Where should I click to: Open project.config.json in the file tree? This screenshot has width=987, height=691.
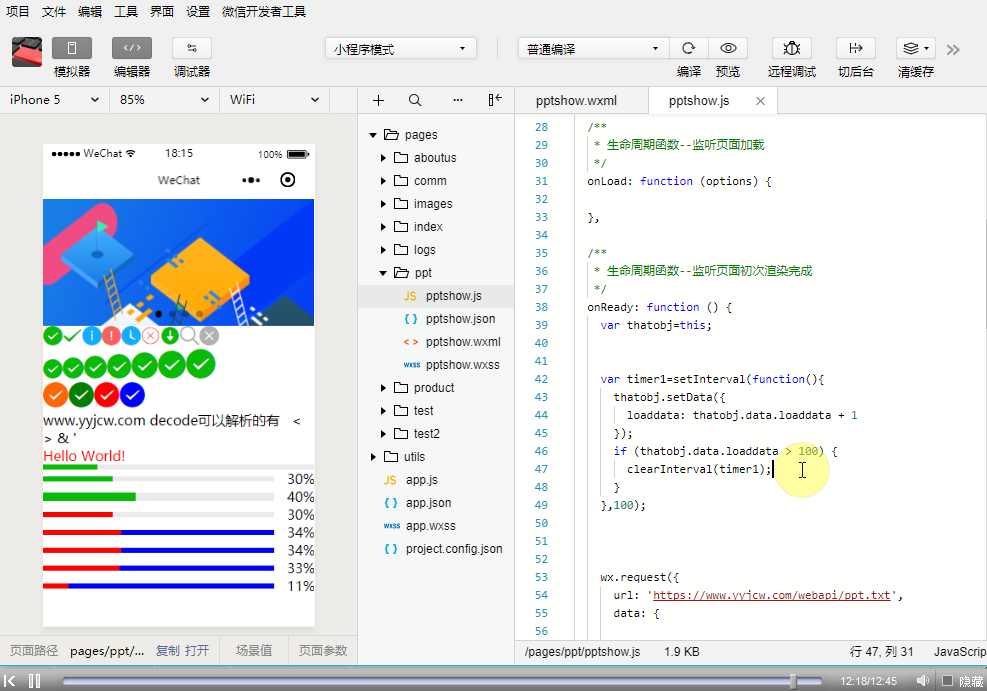[x=436, y=549]
